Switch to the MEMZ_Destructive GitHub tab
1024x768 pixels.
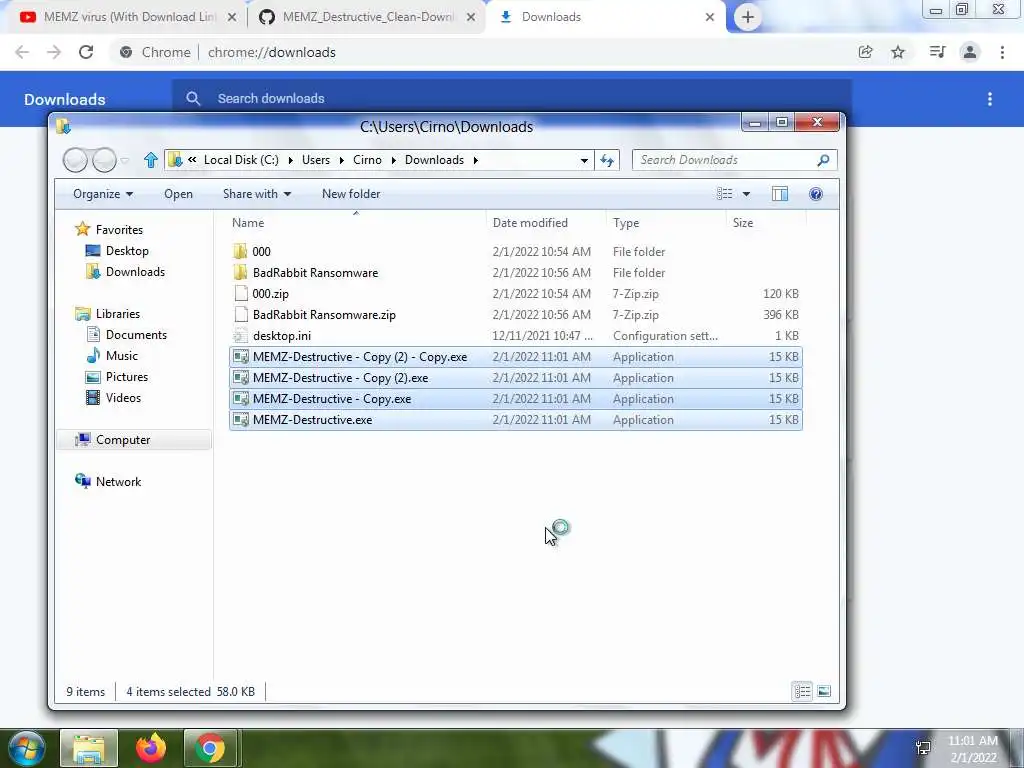point(368,17)
